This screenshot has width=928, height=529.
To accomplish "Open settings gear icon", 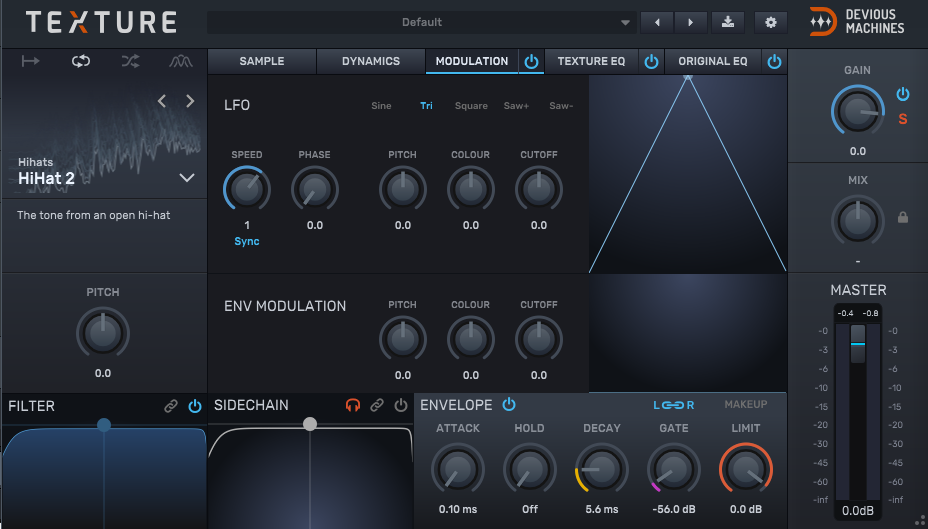I will (x=771, y=22).
